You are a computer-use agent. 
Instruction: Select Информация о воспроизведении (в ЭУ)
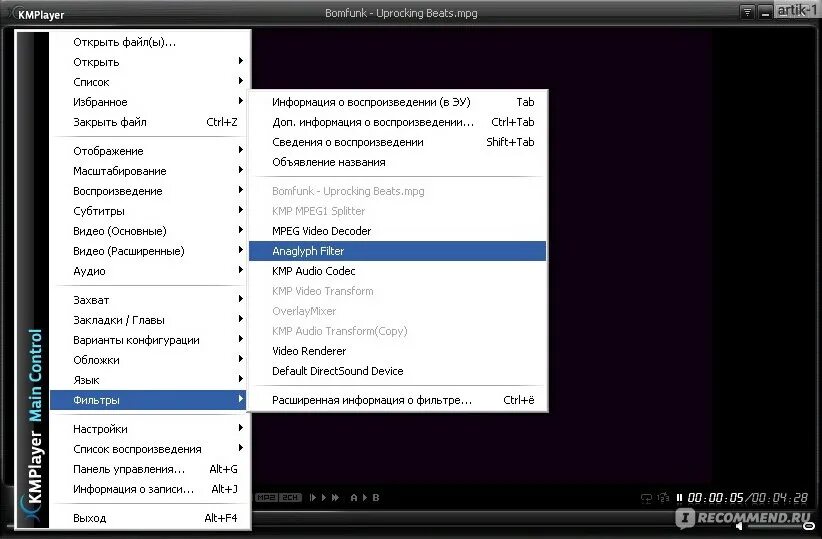(x=397, y=102)
